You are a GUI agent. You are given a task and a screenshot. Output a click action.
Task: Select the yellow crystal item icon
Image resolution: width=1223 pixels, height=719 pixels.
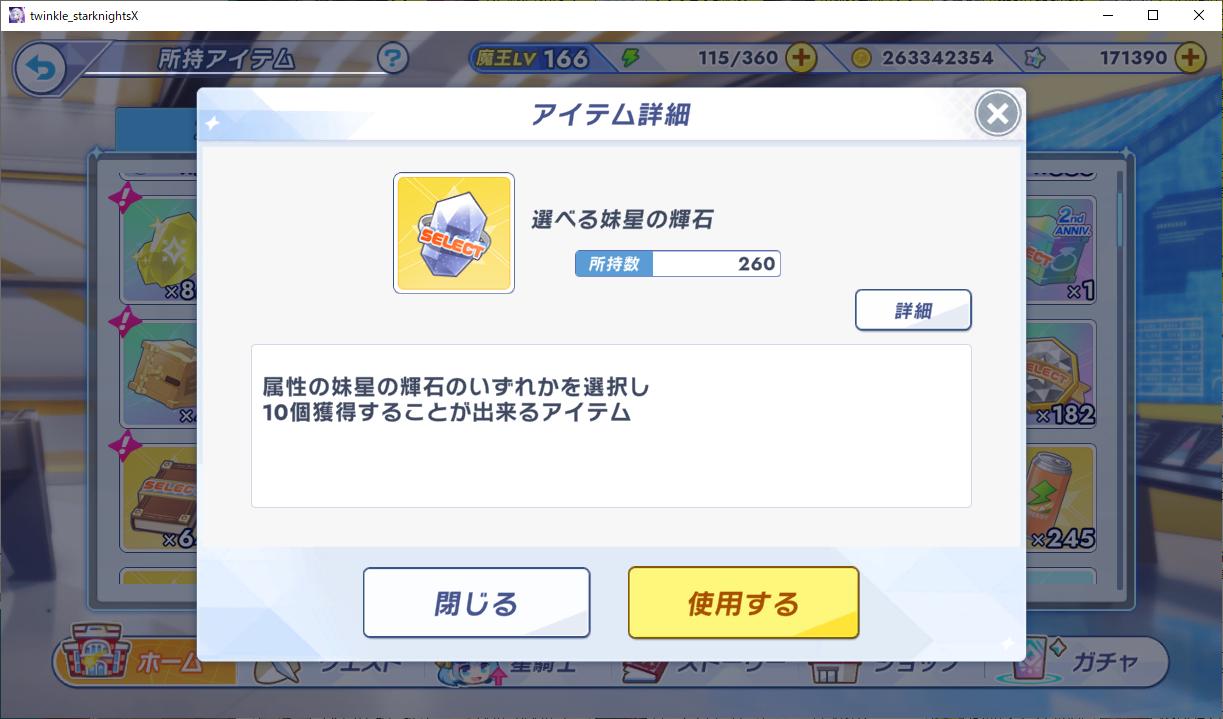[160, 250]
